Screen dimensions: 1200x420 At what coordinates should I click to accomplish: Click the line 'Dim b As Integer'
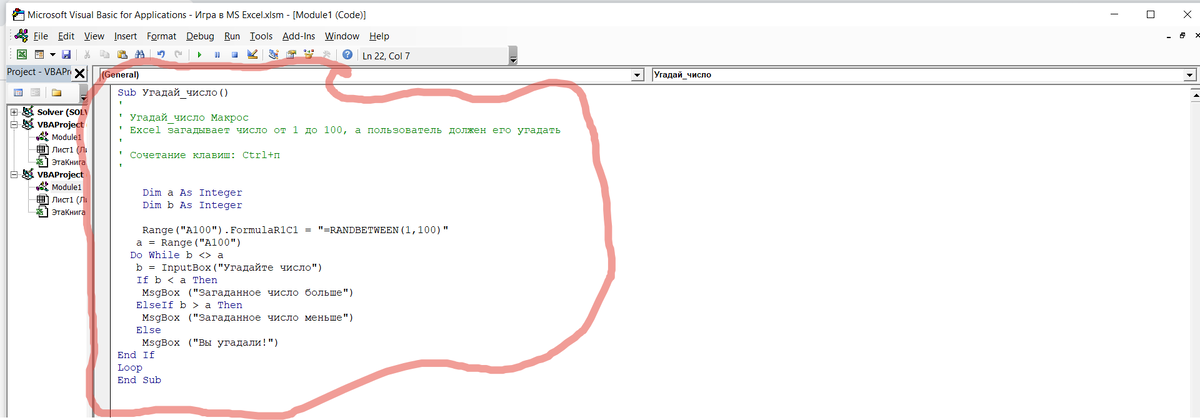[192, 205]
